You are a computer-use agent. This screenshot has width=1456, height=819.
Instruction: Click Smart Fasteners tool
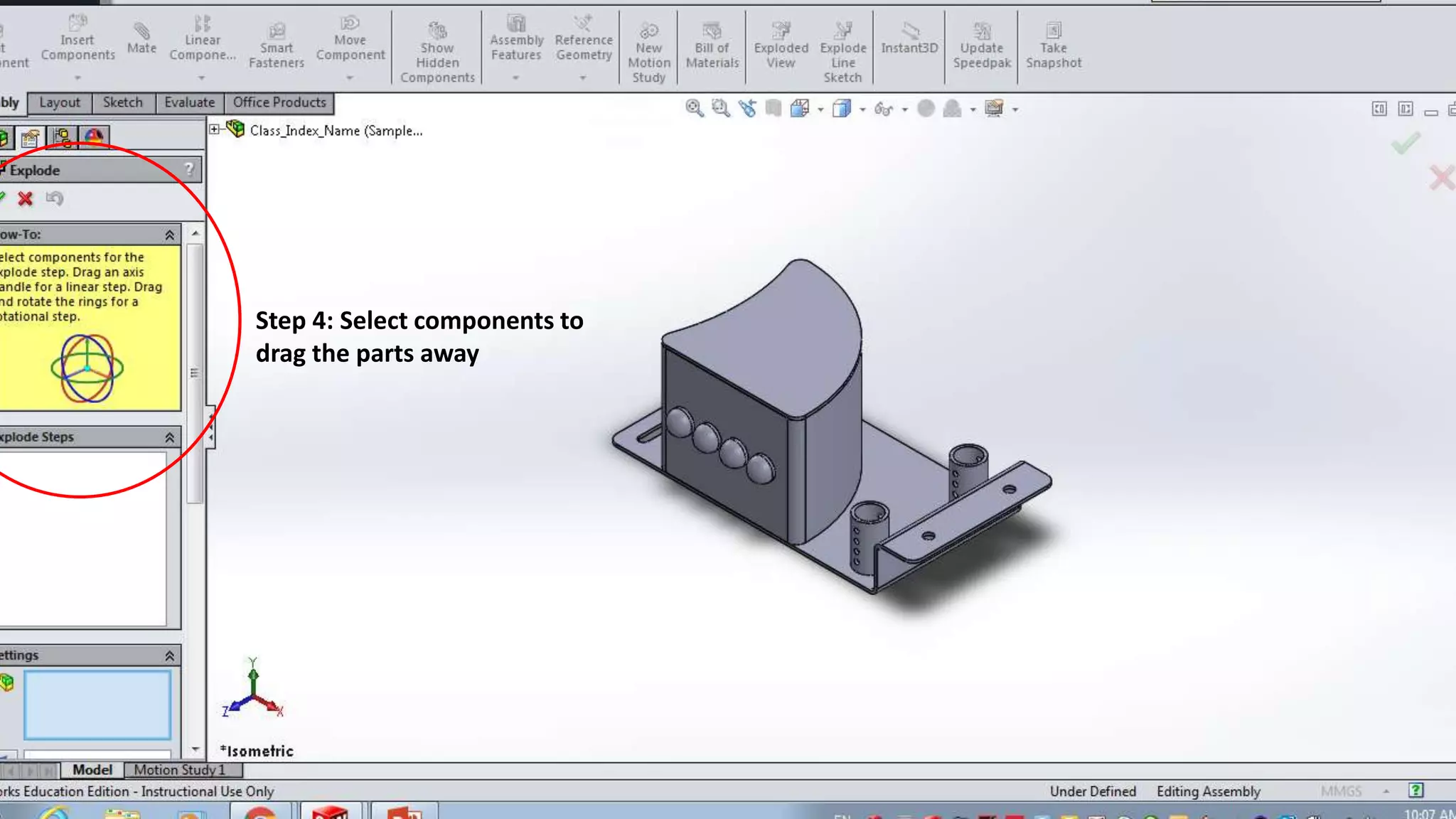click(x=277, y=45)
